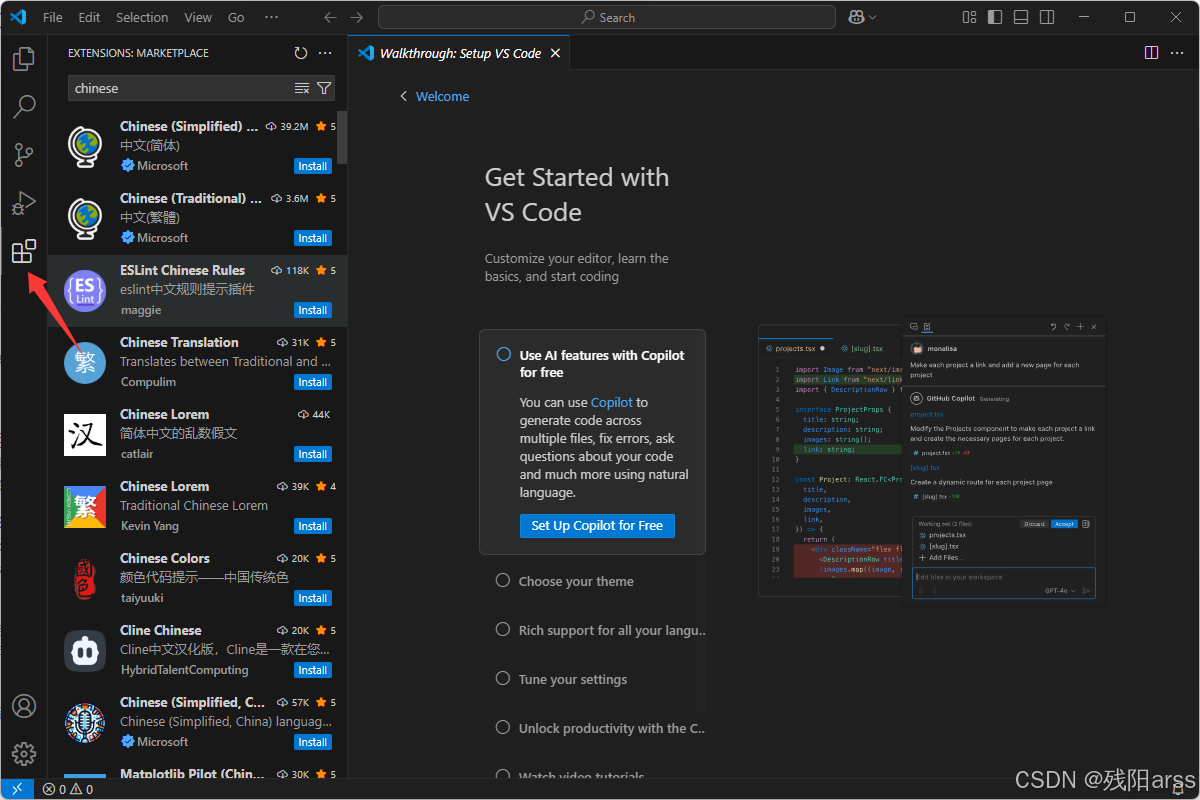Install Chinese (Simplified, China) language pack

313,742
